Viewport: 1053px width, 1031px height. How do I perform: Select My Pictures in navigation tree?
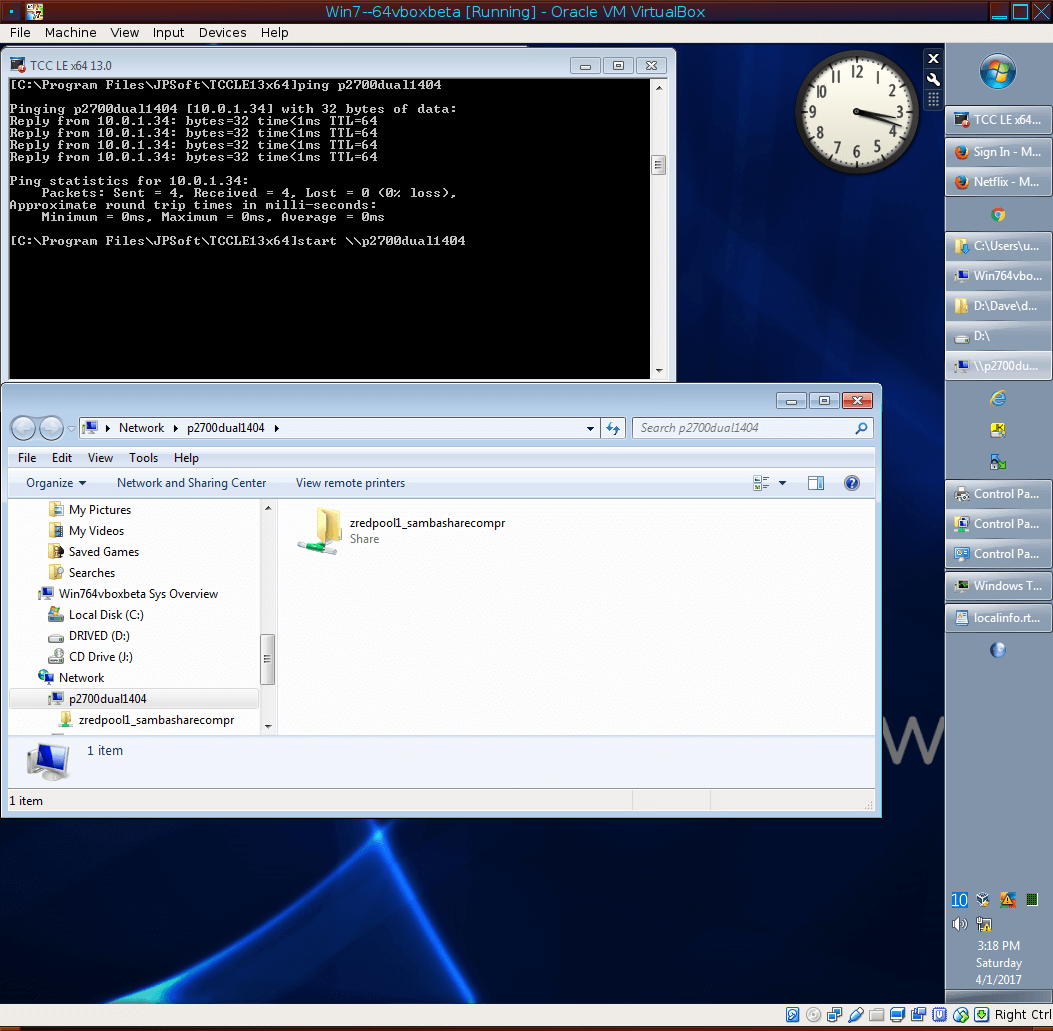[x=99, y=510]
